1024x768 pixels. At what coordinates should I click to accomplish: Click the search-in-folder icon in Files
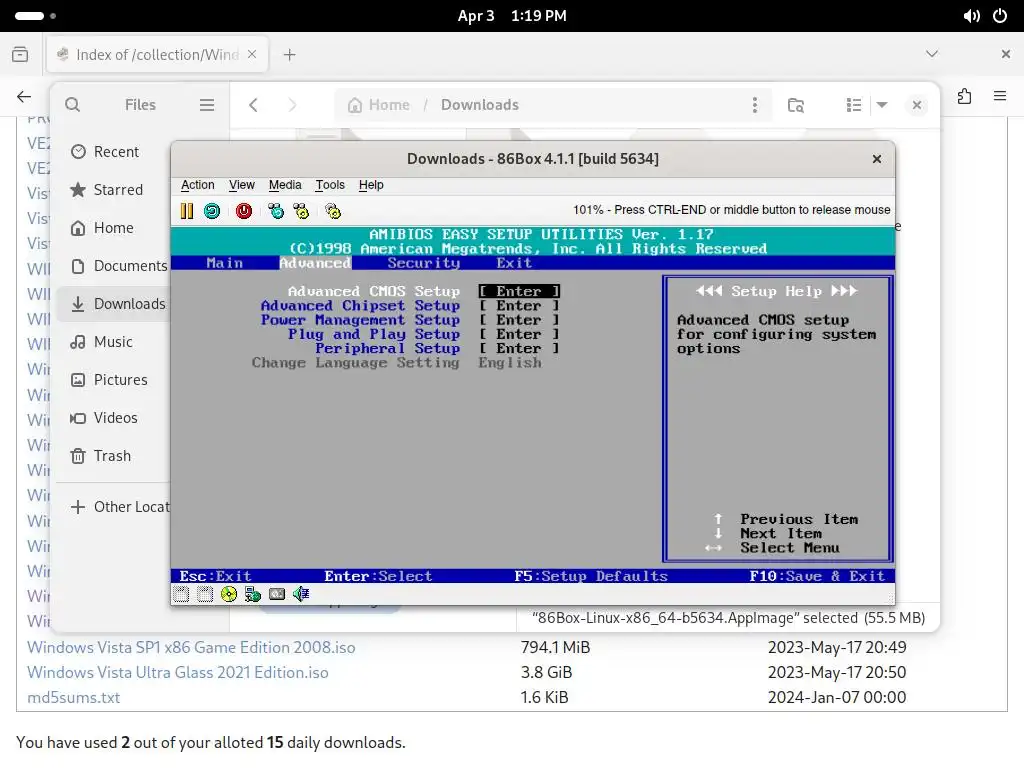tap(795, 104)
